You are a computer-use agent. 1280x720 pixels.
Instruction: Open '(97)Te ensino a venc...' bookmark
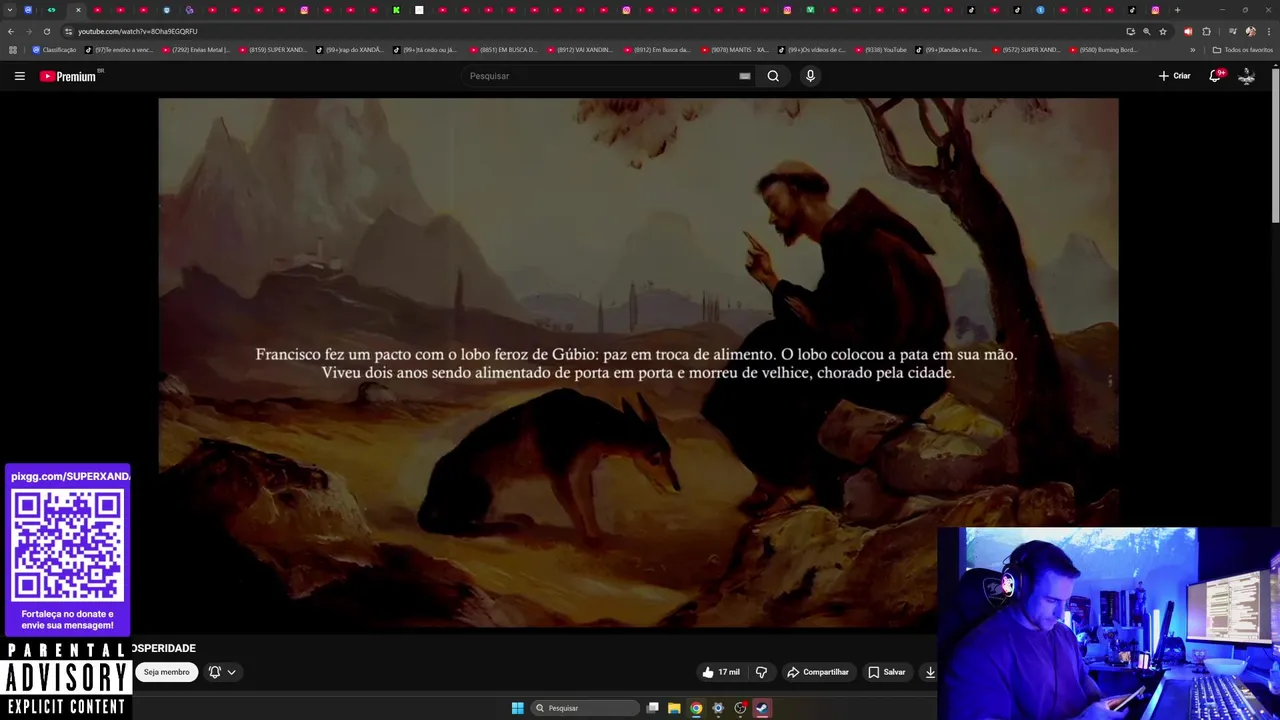pyautogui.click(x=118, y=50)
